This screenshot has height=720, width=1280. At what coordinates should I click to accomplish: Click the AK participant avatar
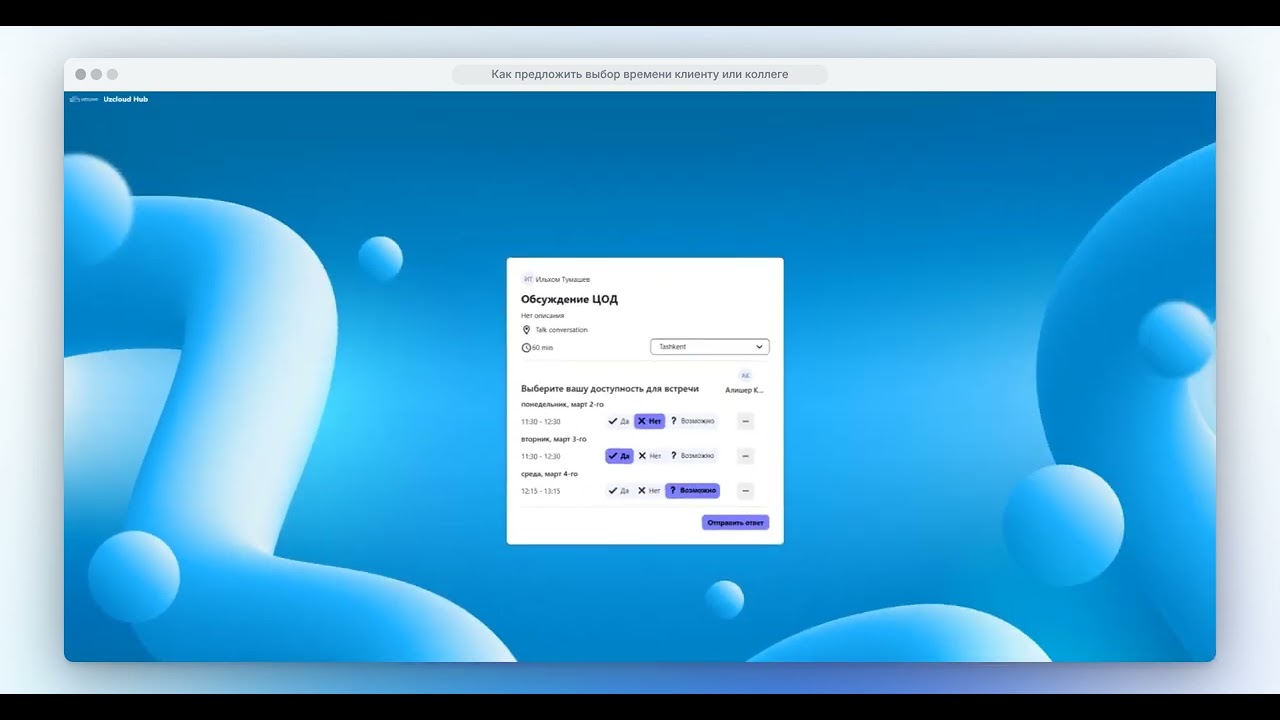[x=745, y=375]
